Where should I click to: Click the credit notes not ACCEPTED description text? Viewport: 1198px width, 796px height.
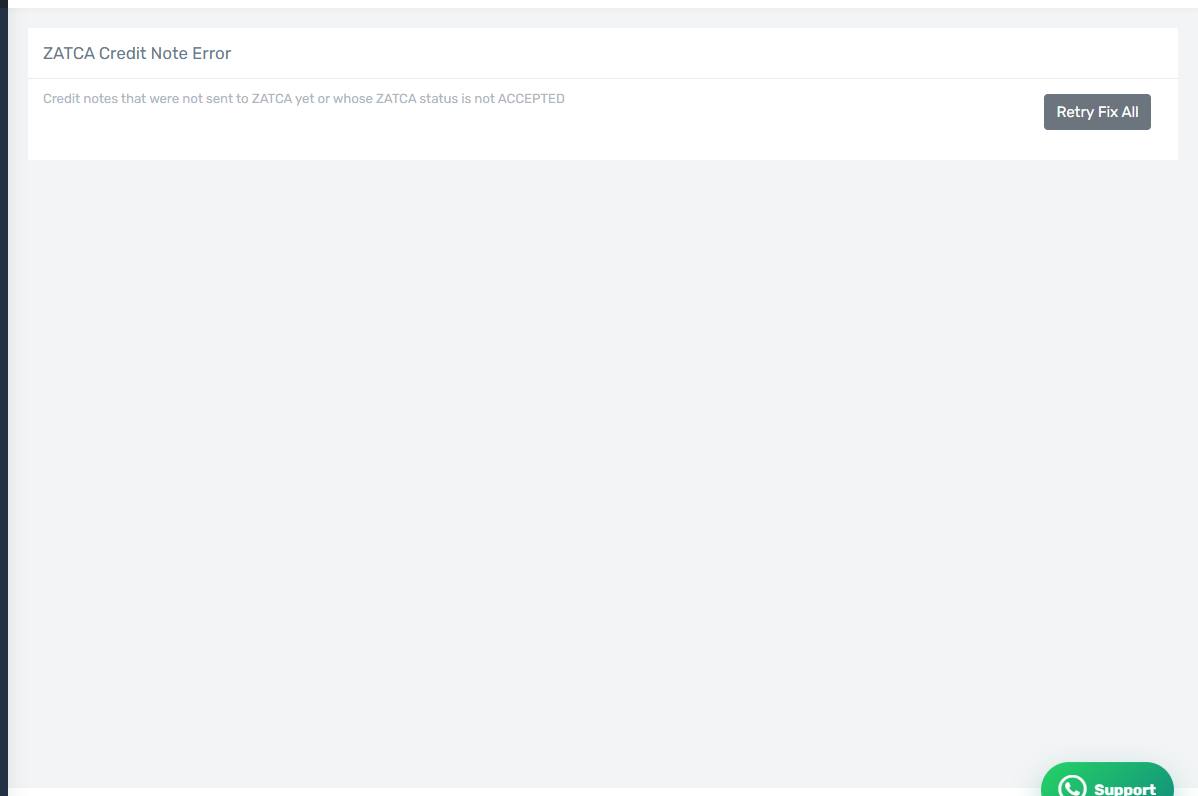(x=303, y=99)
